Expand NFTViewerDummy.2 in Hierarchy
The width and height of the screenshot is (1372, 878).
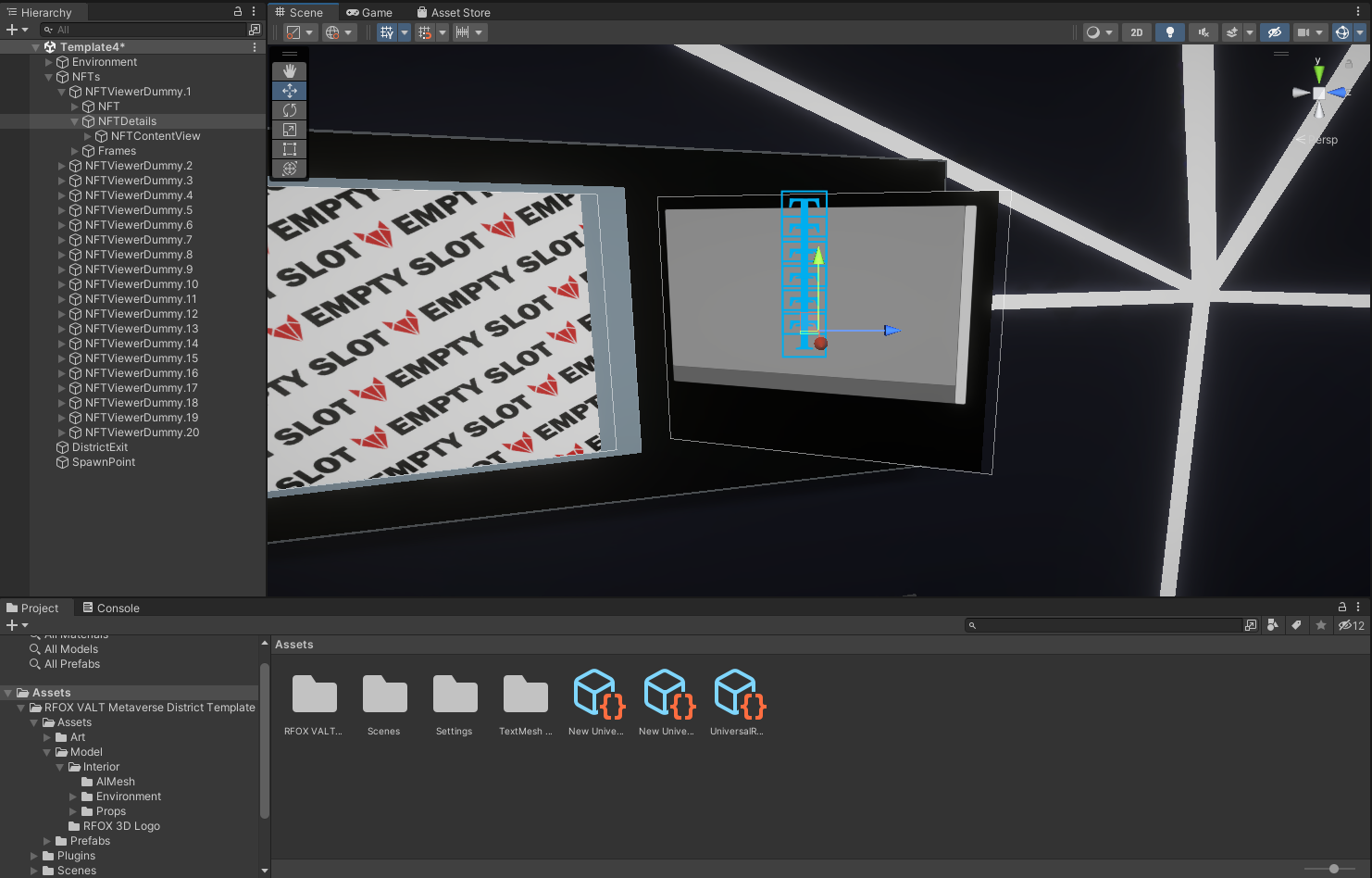click(62, 166)
